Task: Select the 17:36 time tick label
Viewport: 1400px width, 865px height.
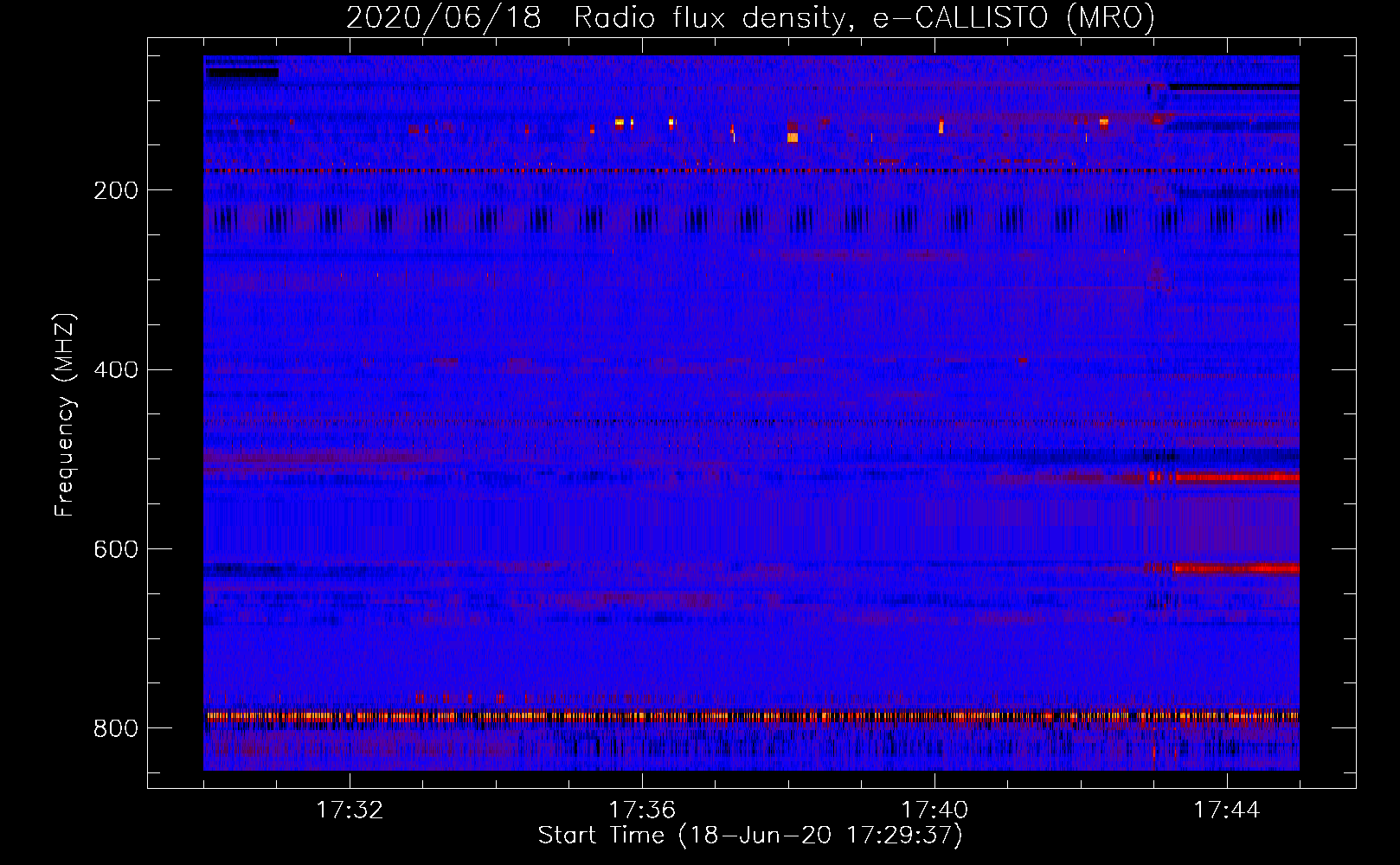Action: pyautogui.click(x=642, y=811)
